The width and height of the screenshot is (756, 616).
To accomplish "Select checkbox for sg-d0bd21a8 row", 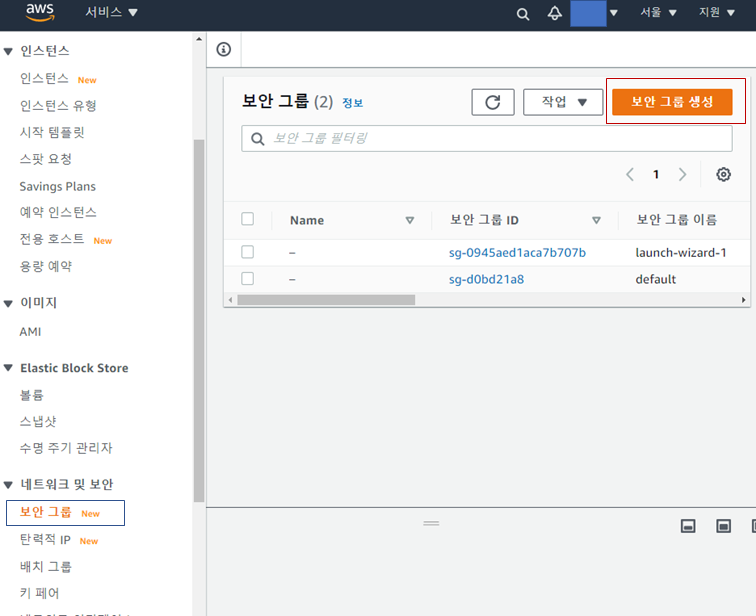I will pyautogui.click(x=248, y=279).
